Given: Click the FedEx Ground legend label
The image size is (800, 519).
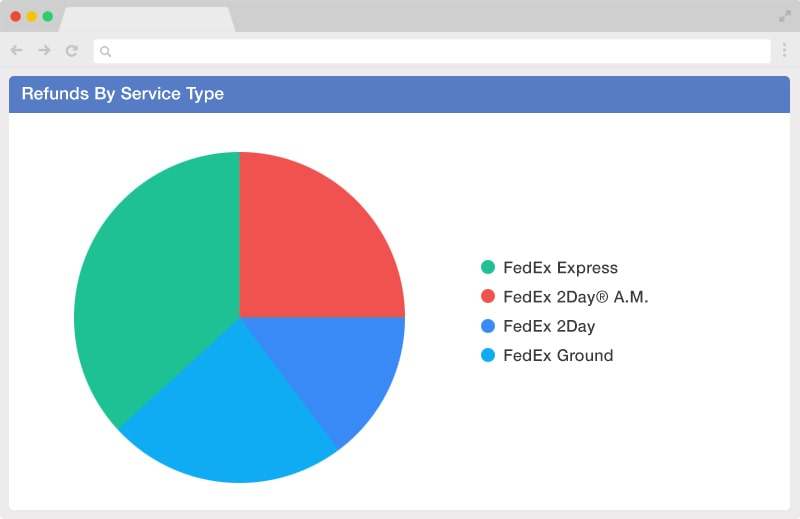Looking at the screenshot, I should tap(558, 355).
